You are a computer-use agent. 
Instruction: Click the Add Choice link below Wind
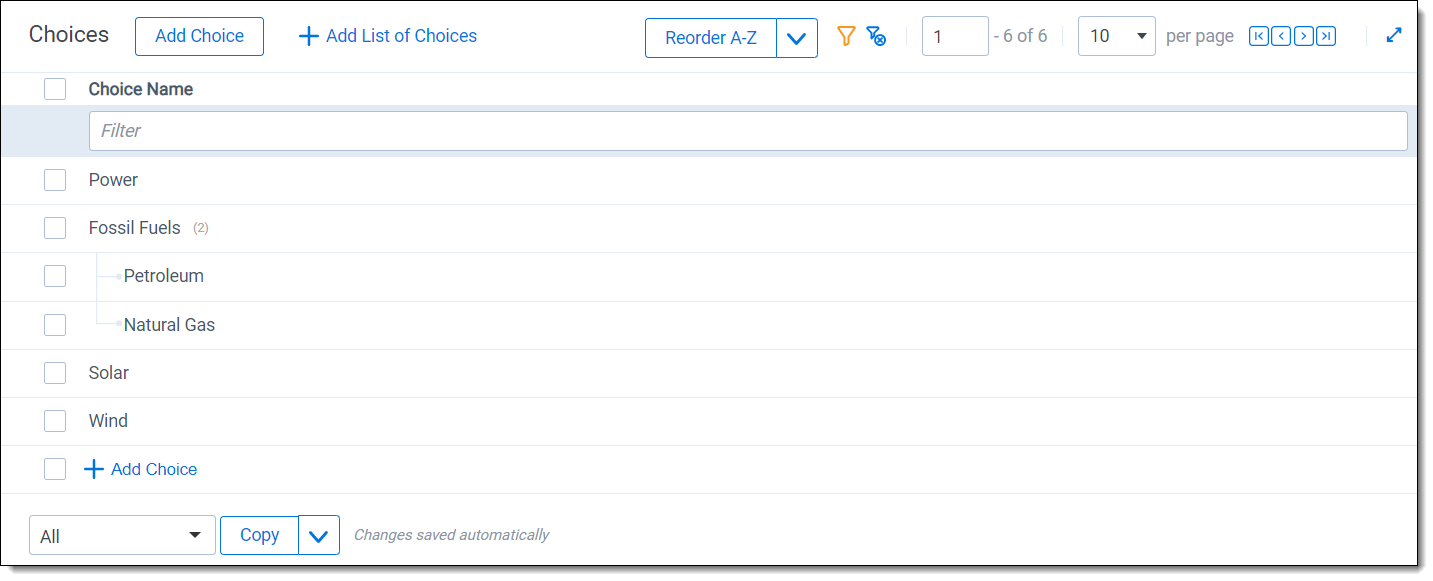click(153, 469)
